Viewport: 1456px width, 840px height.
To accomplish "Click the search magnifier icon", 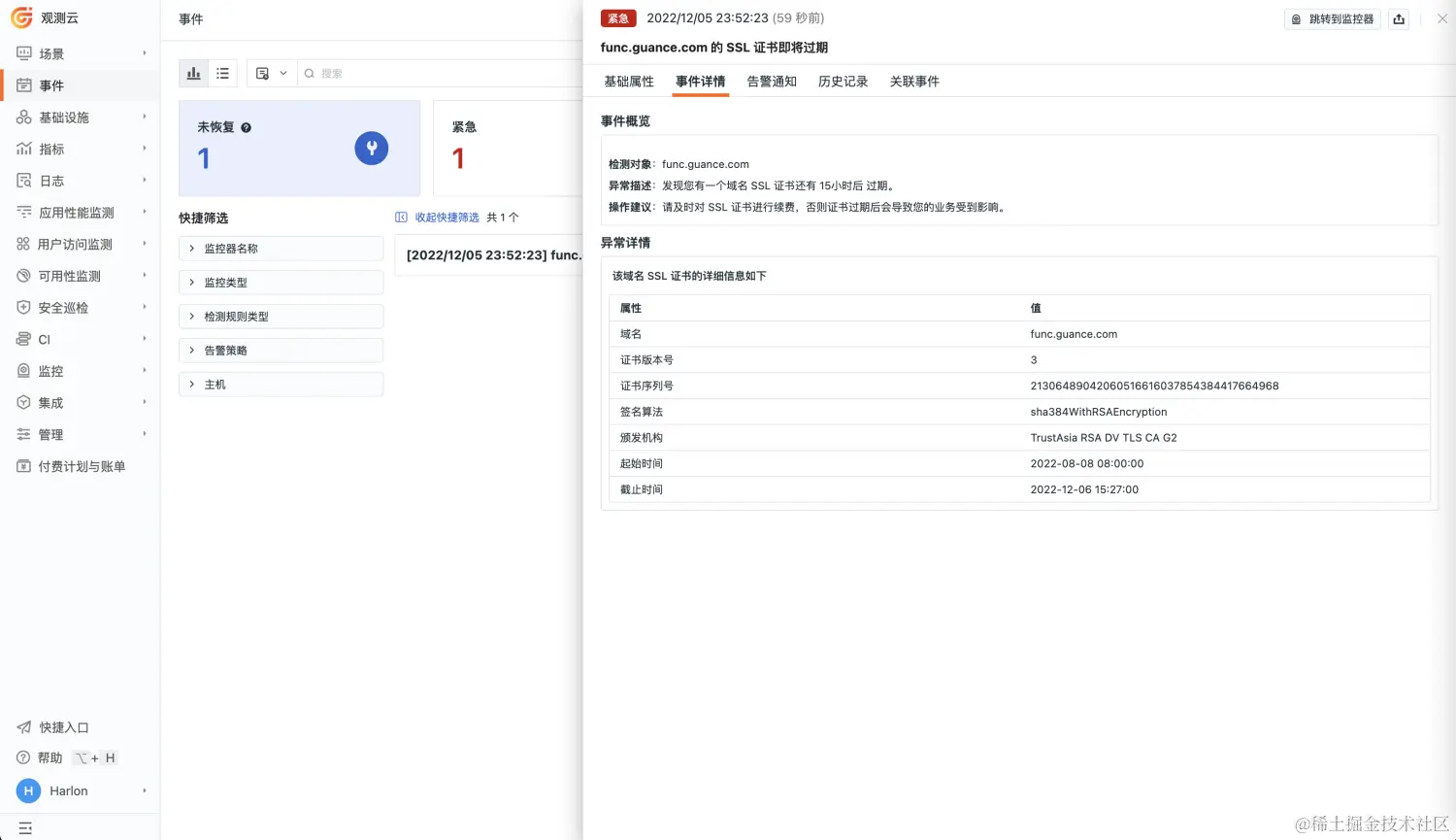I will [310, 73].
